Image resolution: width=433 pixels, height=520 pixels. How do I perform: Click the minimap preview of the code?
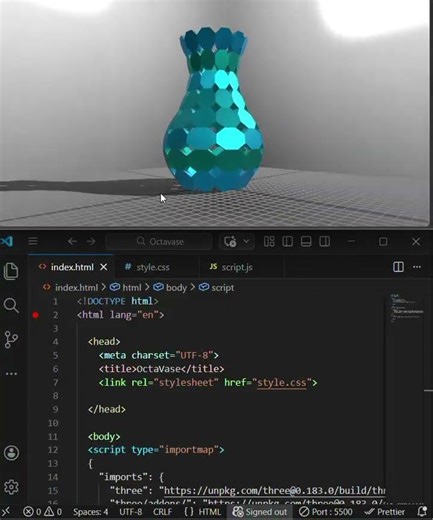pos(407,309)
